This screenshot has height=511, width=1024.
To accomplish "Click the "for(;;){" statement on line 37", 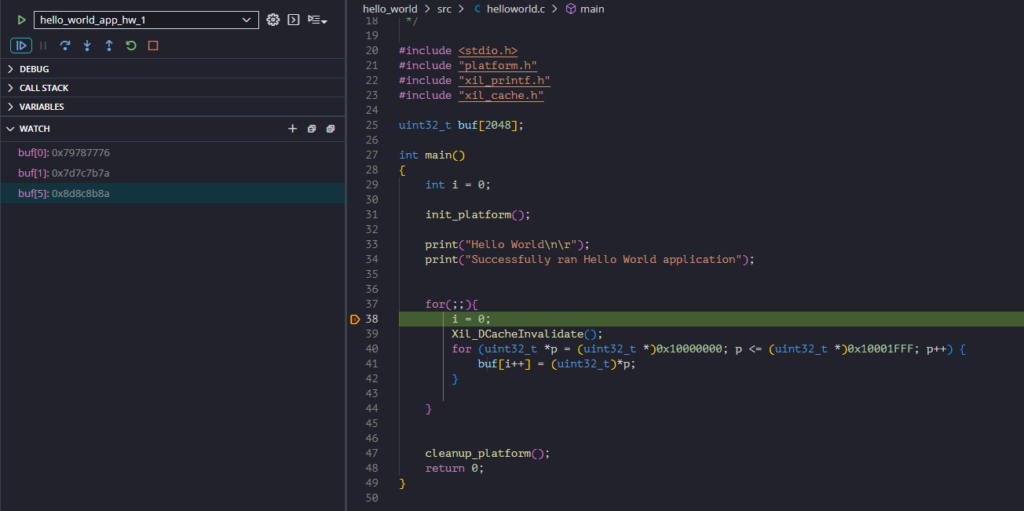I will [x=452, y=304].
